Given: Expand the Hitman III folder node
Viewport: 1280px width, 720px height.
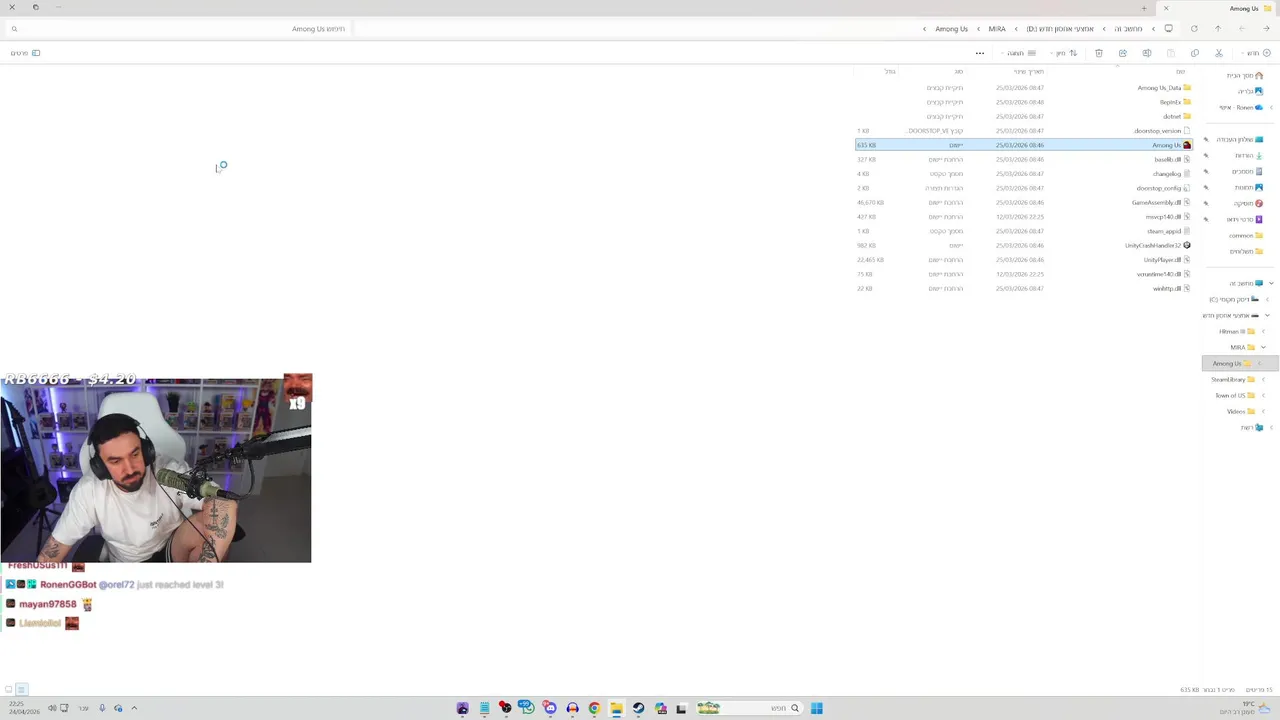Looking at the screenshot, I should [1263, 331].
